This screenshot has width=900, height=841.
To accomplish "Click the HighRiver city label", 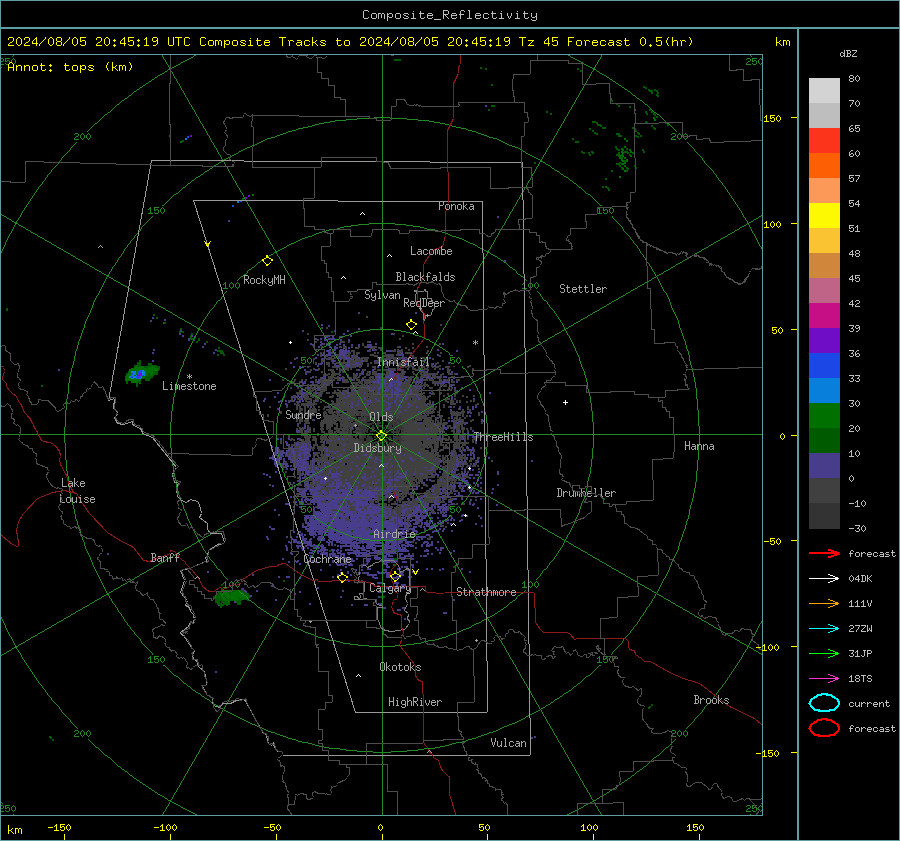I will coord(415,702).
